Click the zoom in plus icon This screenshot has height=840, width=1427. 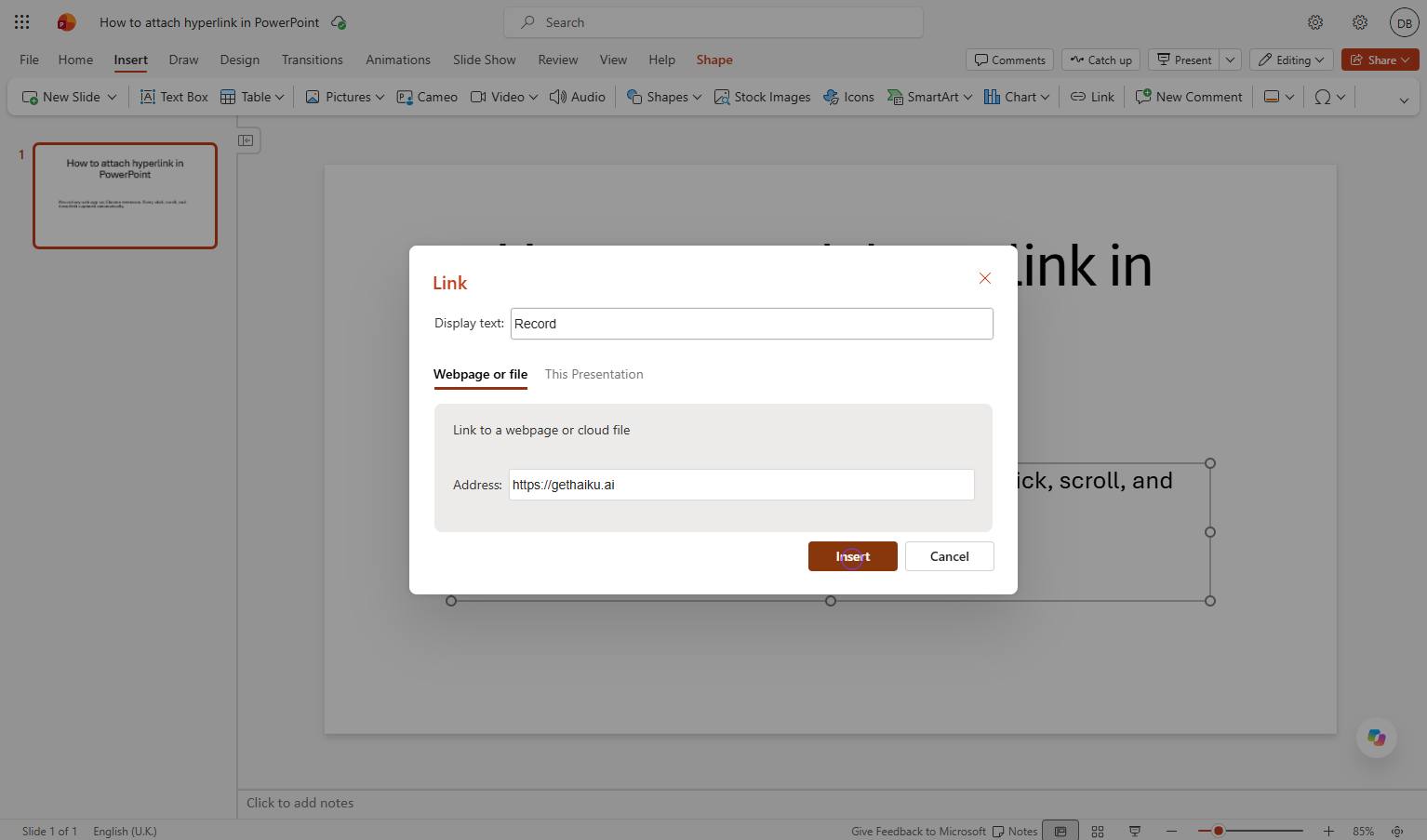(1328, 831)
